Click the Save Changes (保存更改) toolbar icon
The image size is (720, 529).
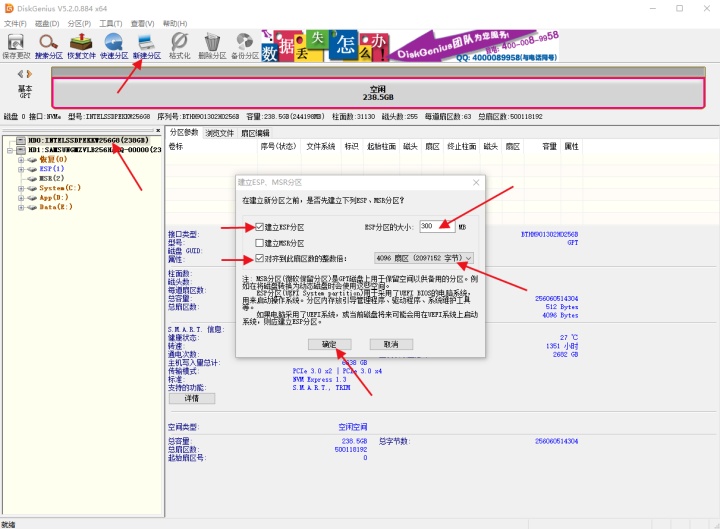click(x=16, y=46)
